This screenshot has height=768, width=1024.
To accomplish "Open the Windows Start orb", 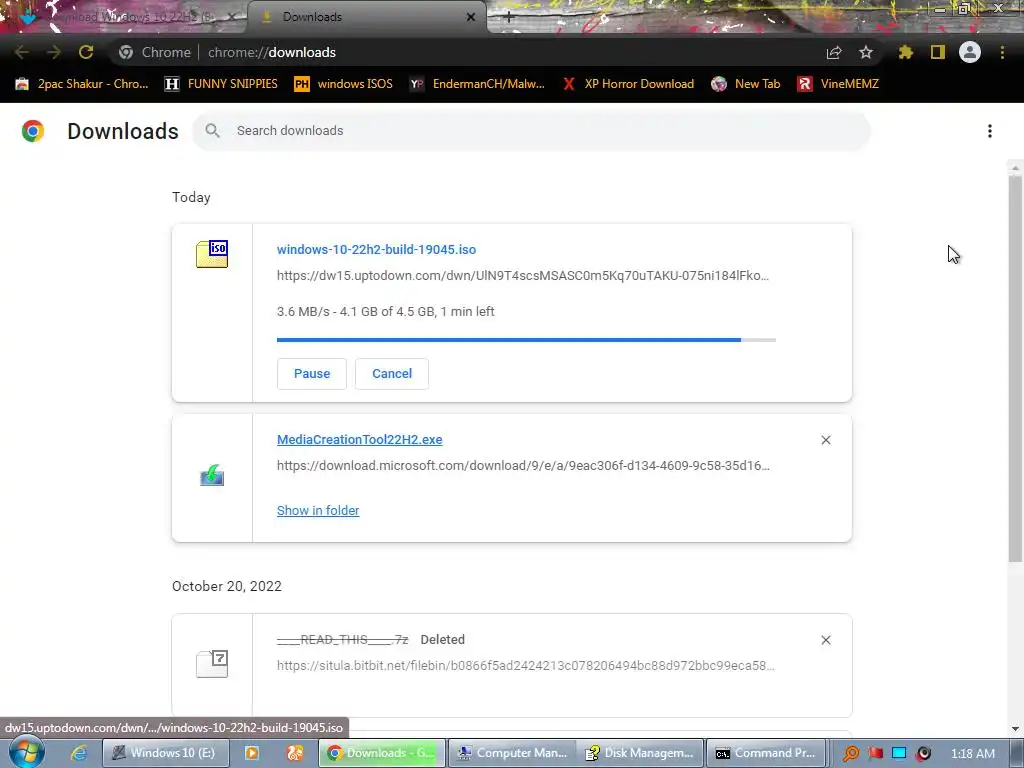I will (x=25, y=752).
